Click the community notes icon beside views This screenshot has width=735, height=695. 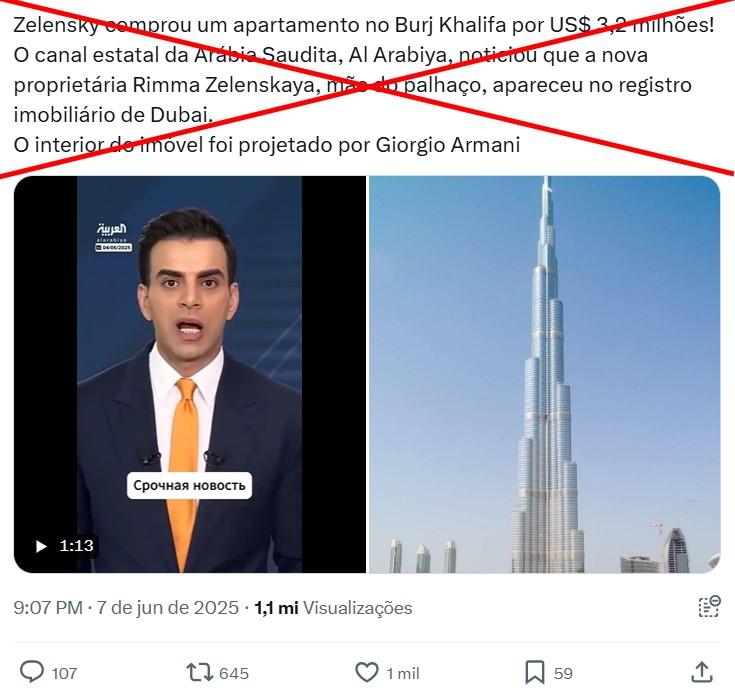[709, 607]
